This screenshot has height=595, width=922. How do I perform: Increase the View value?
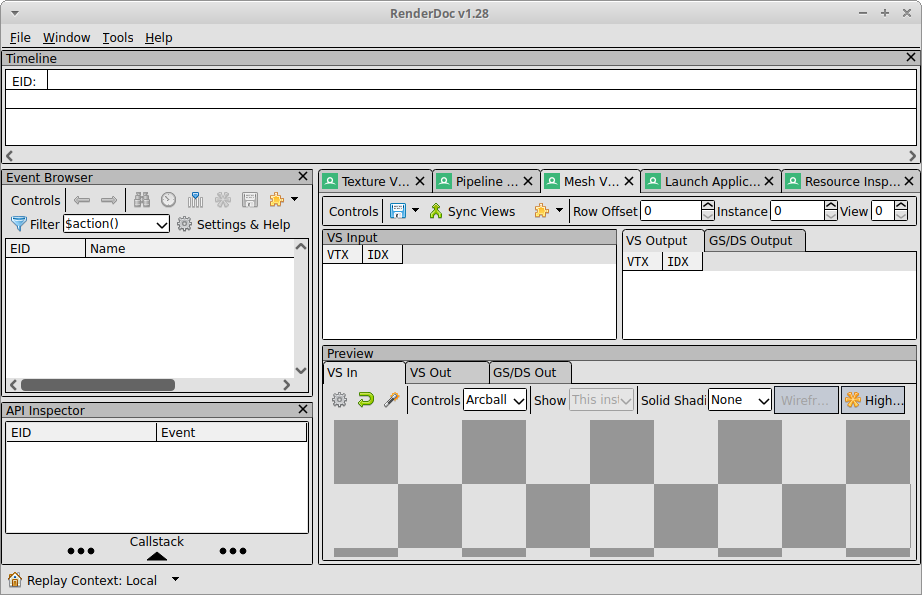point(901,206)
